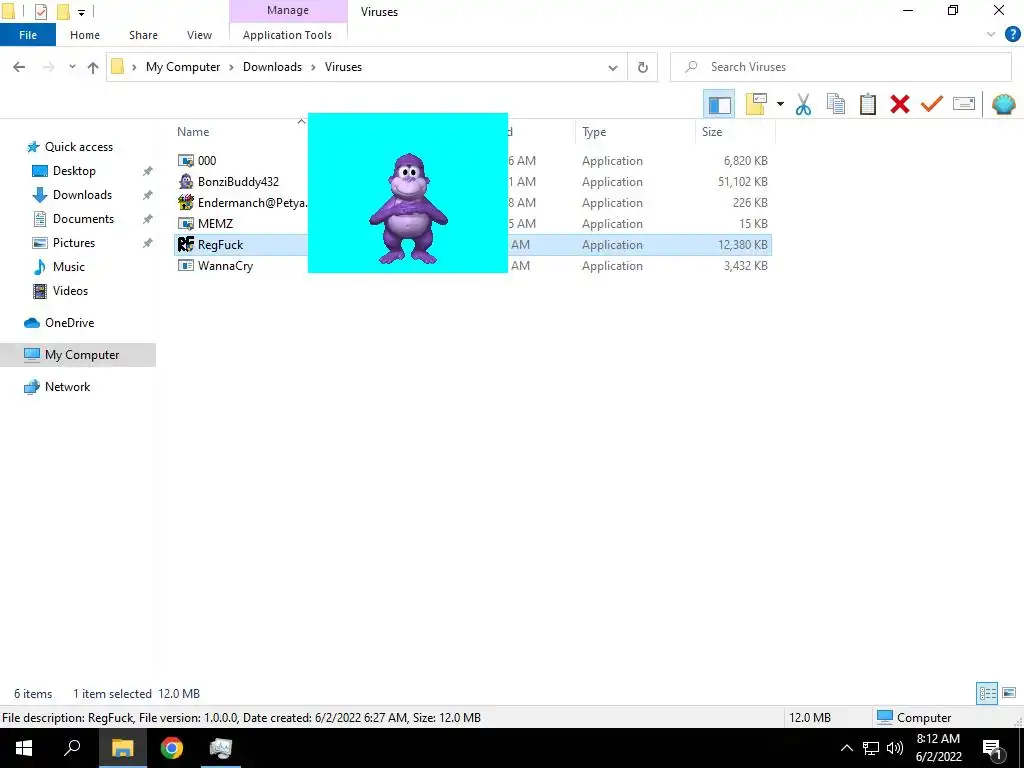Screen dimensions: 1024x768
Task: Open Network in navigation pane
Action: [67, 387]
